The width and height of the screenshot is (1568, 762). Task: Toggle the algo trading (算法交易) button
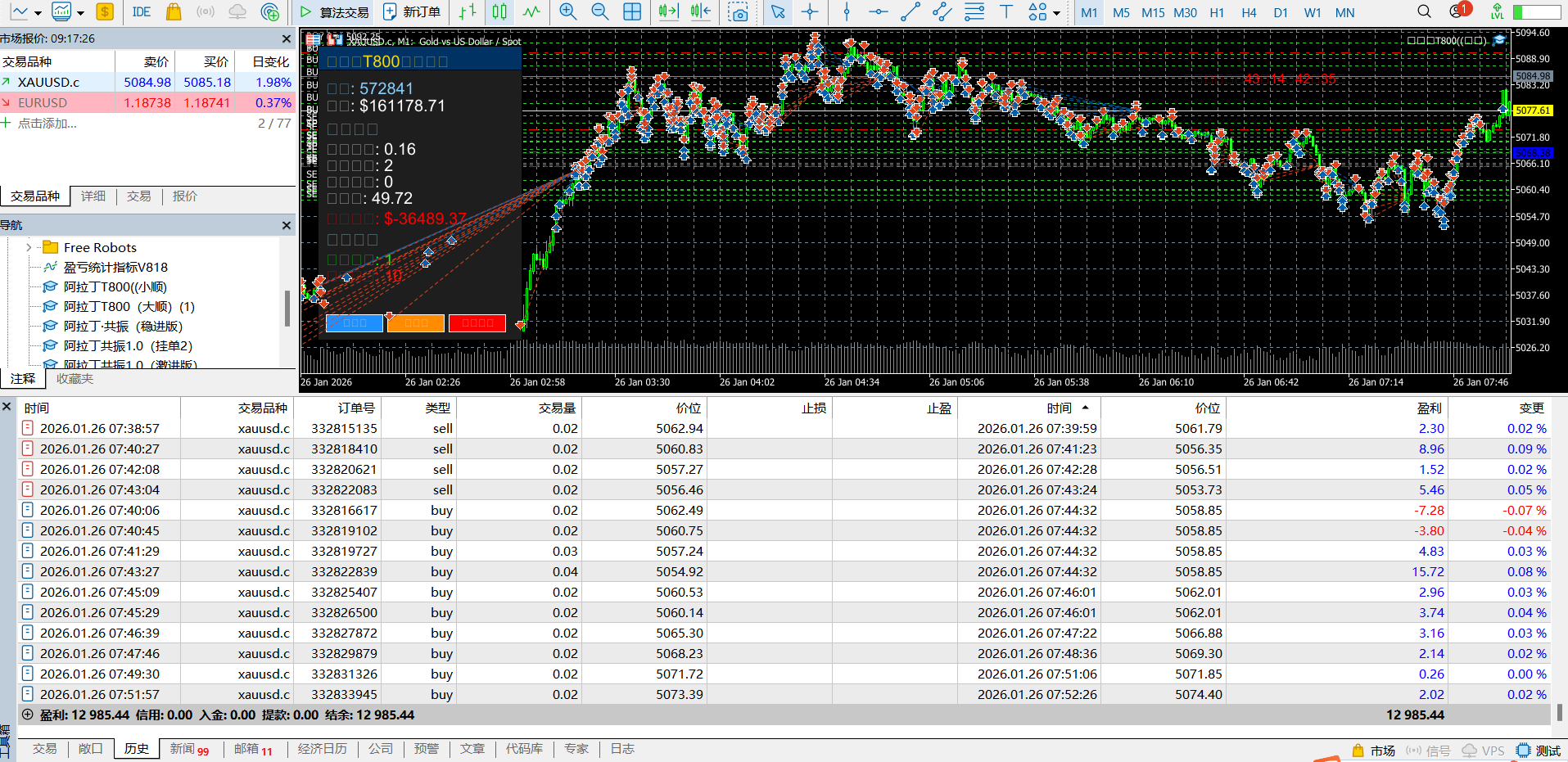tap(334, 12)
